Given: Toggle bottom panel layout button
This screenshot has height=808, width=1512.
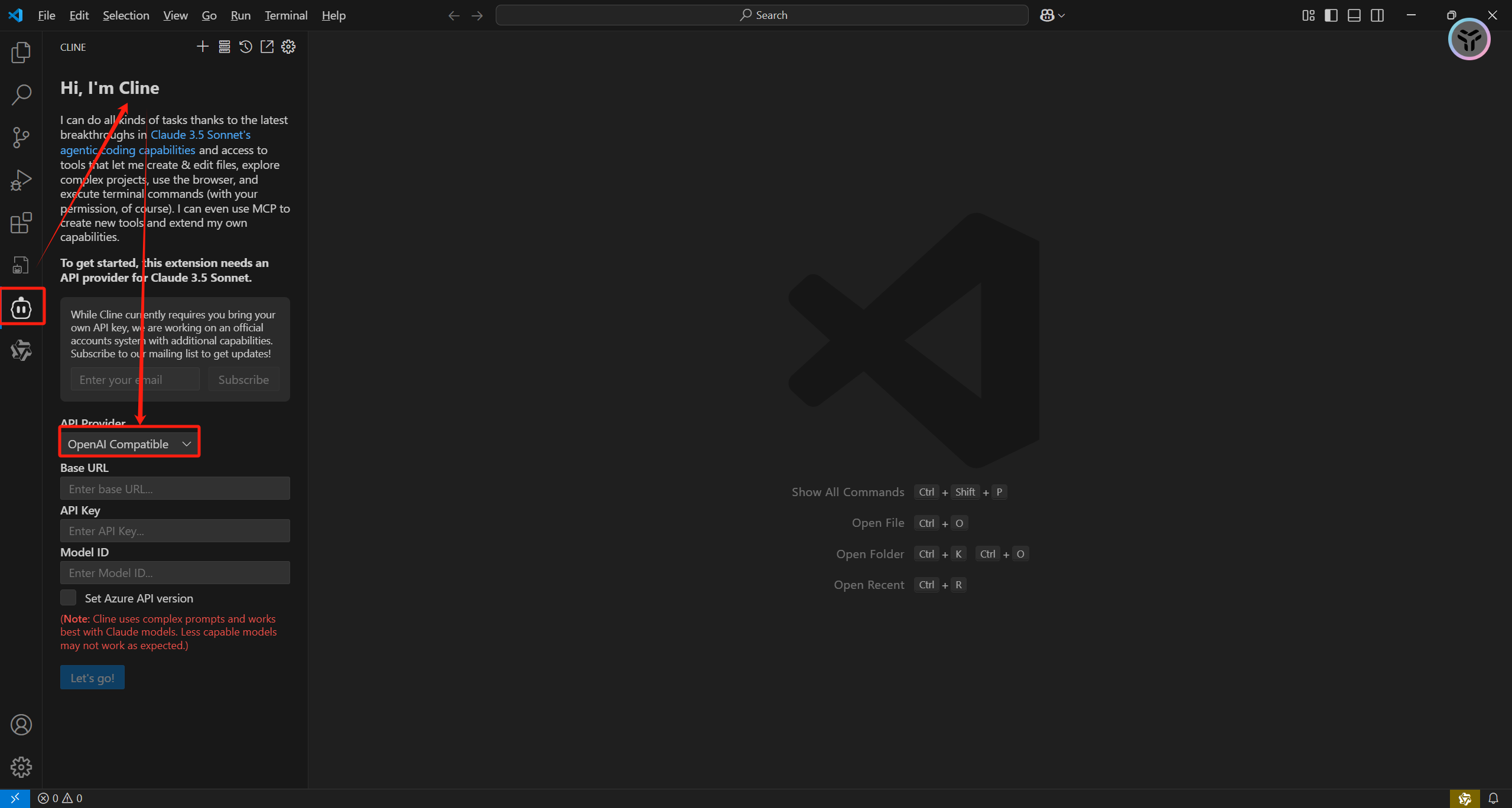Looking at the screenshot, I should (x=1354, y=15).
